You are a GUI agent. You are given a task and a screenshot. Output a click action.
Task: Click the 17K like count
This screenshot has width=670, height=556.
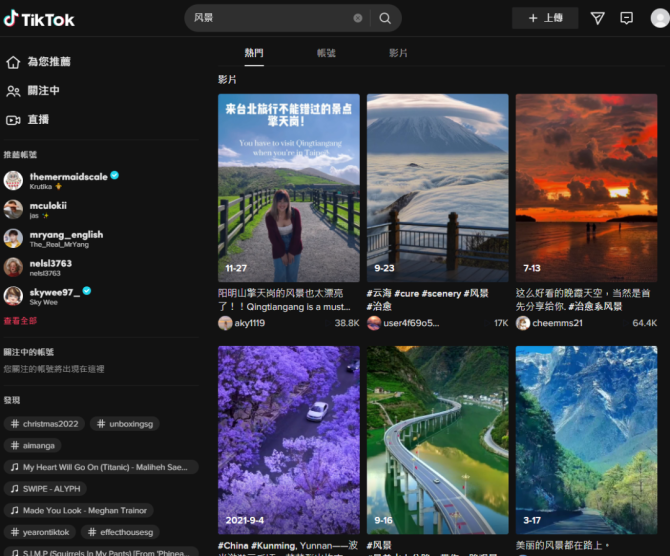coord(501,323)
